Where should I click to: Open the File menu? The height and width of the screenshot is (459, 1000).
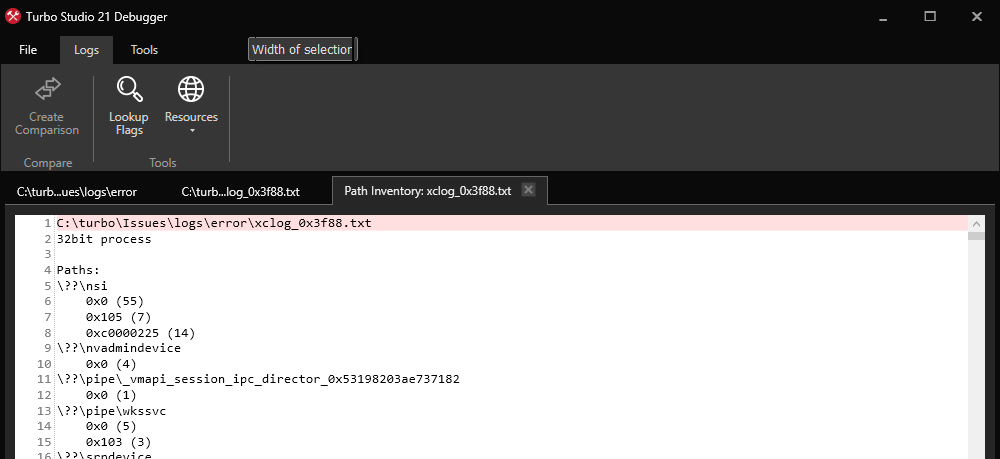[x=28, y=50]
